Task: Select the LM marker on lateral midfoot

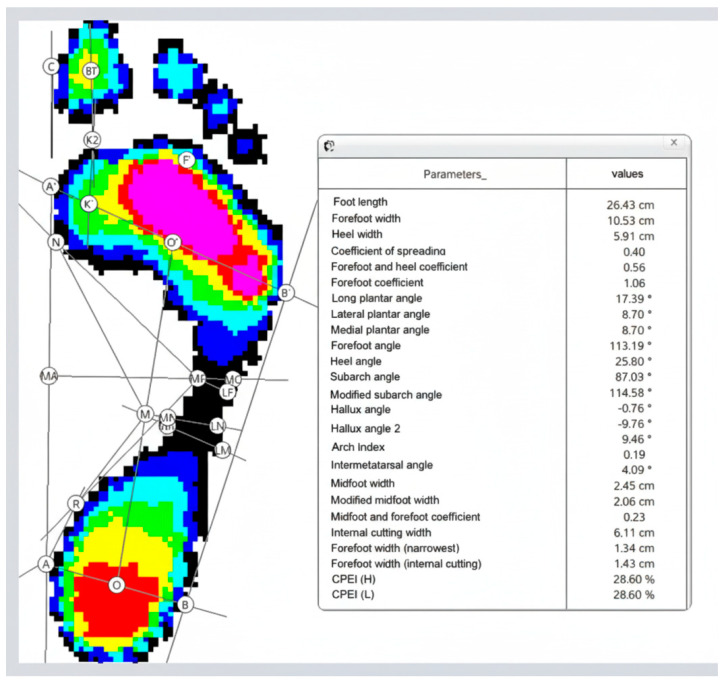Action: click(x=223, y=449)
